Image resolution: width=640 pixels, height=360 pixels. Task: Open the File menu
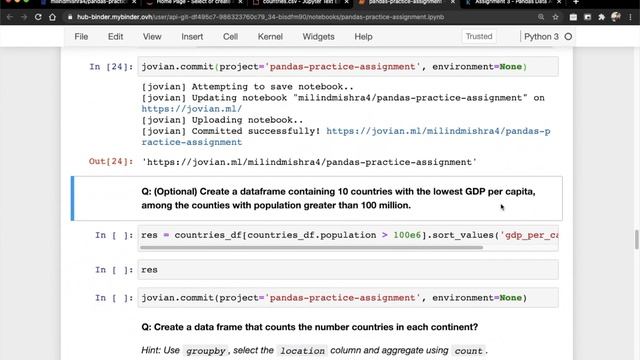[81, 37]
